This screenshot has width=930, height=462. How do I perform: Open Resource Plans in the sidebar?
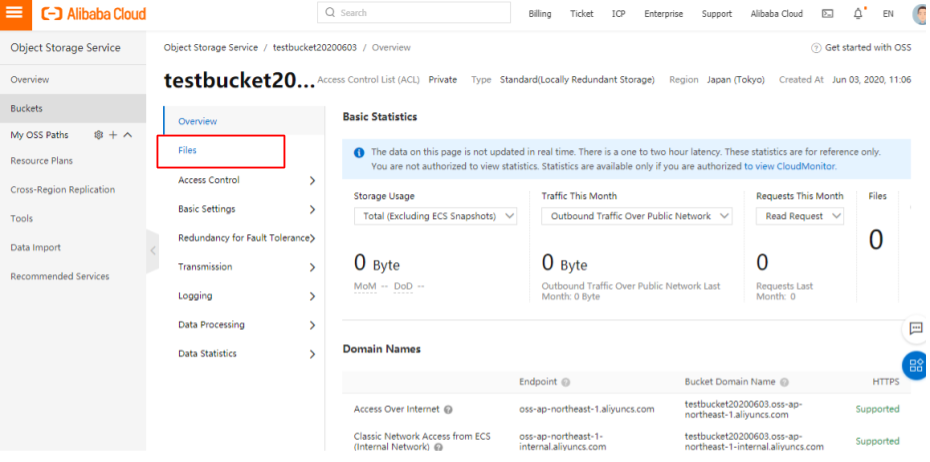pyautogui.click(x=42, y=161)
